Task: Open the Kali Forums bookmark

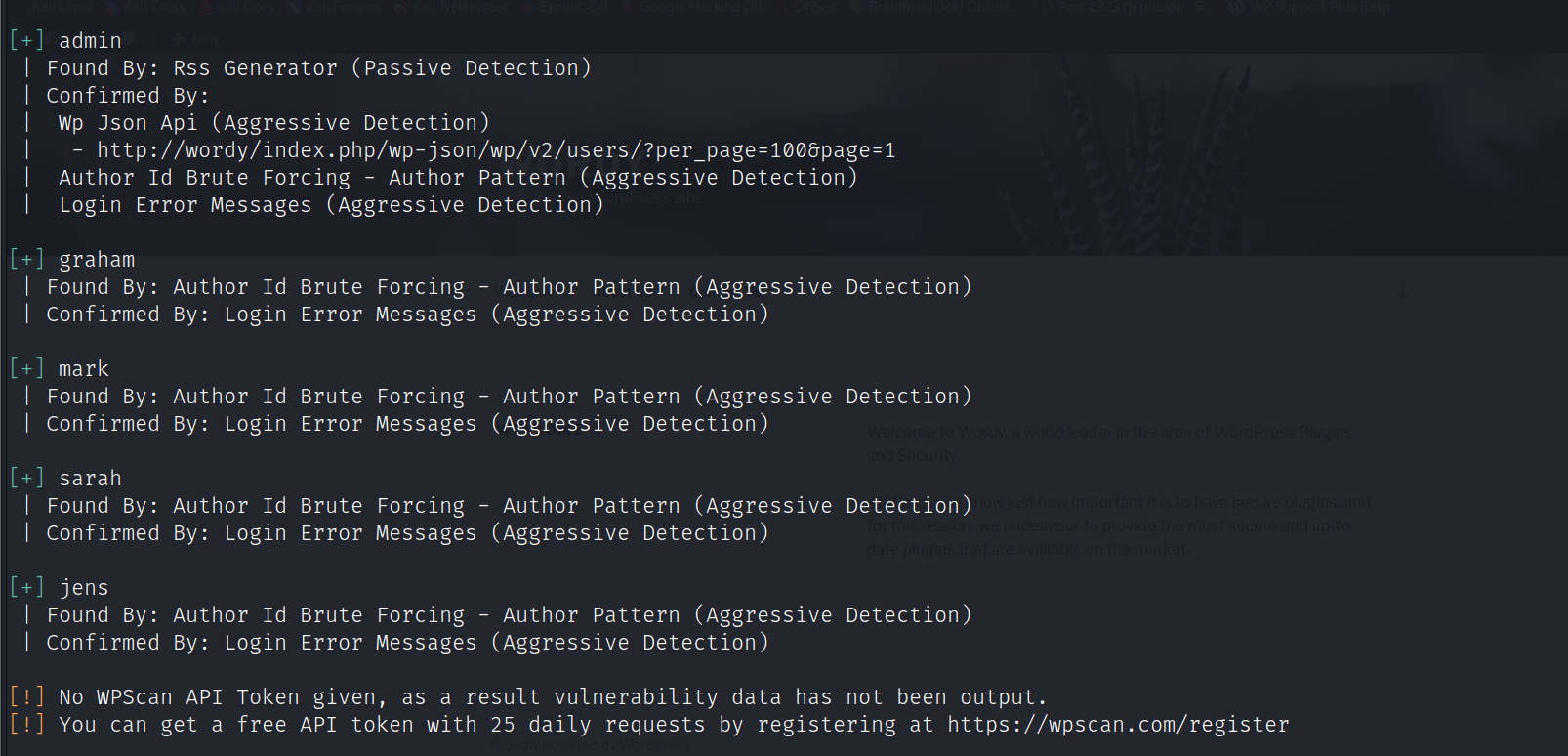Action: (342, 7)
